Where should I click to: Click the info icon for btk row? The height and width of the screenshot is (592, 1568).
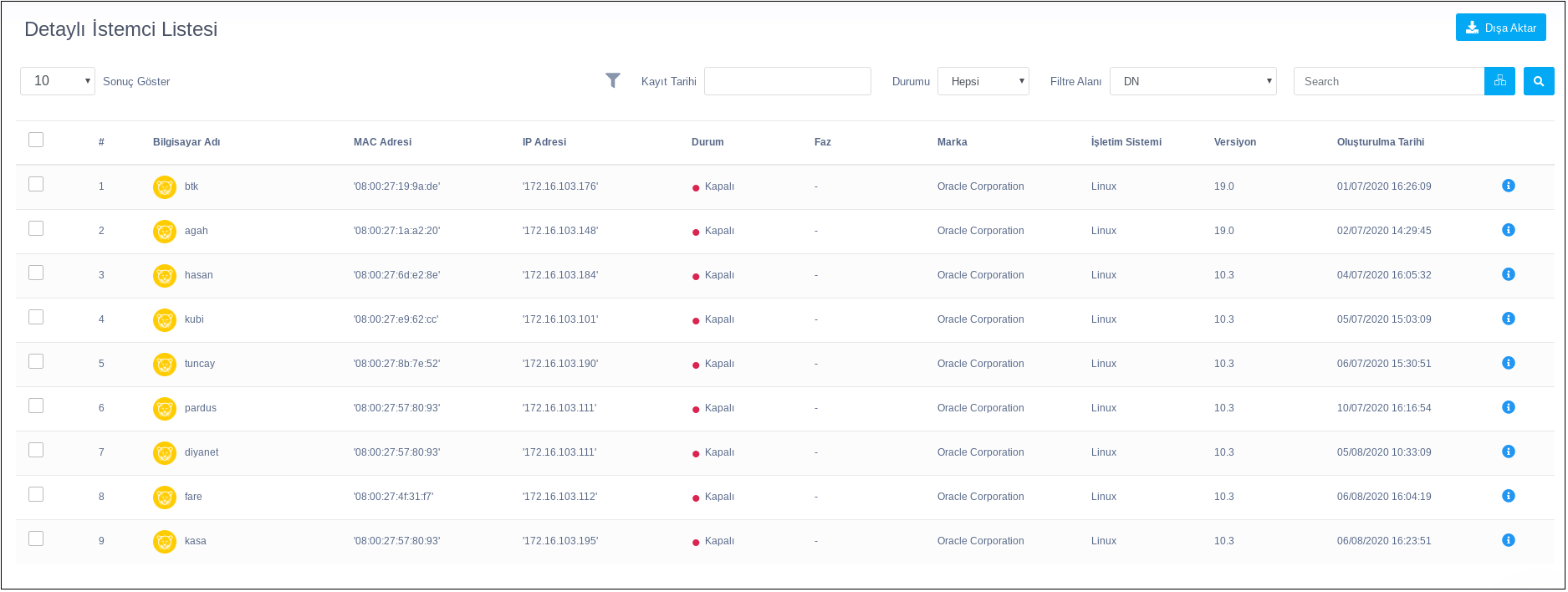pyautogui.click(x=1508, y=186)
